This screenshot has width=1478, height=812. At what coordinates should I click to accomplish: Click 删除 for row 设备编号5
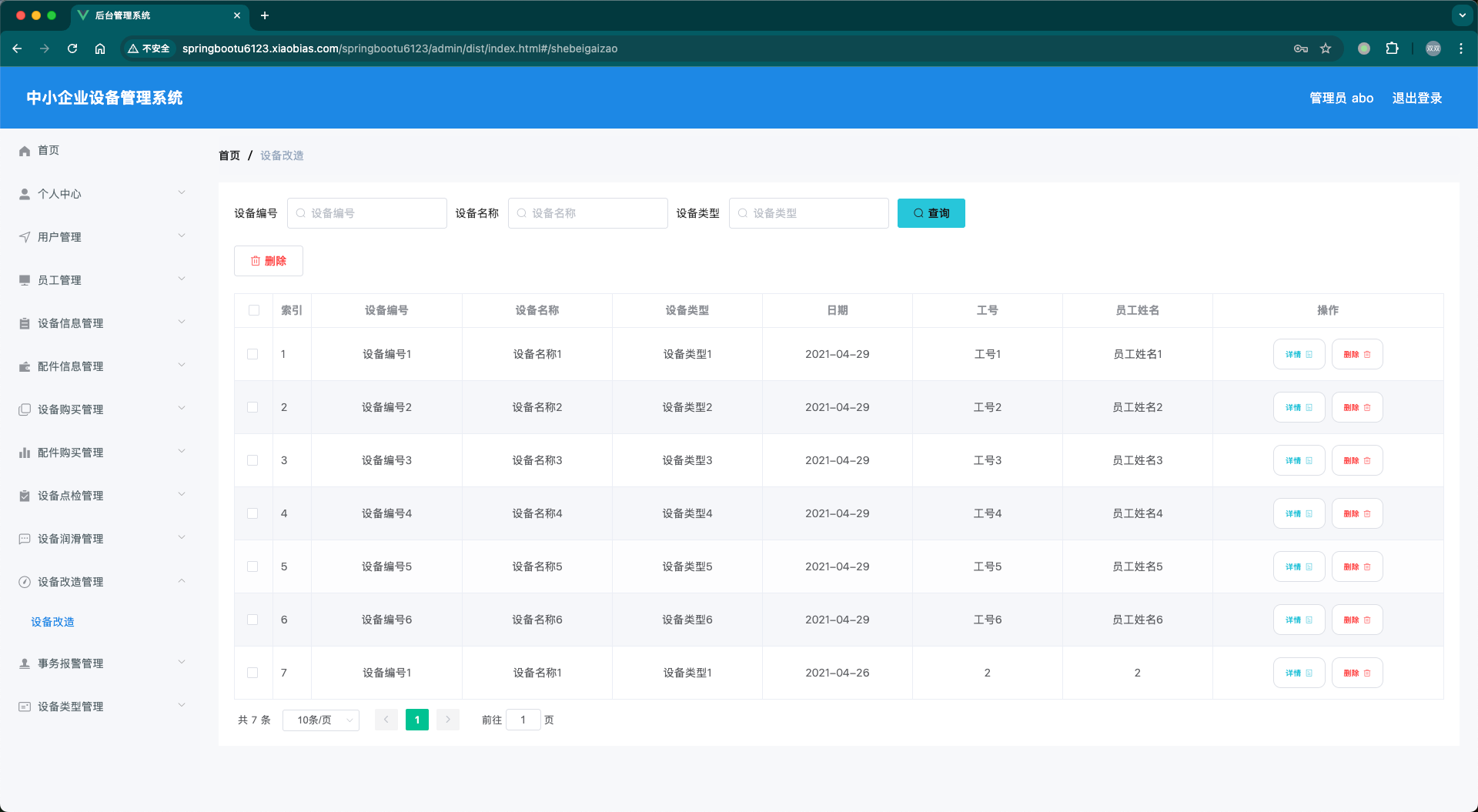click(1357, 566)
